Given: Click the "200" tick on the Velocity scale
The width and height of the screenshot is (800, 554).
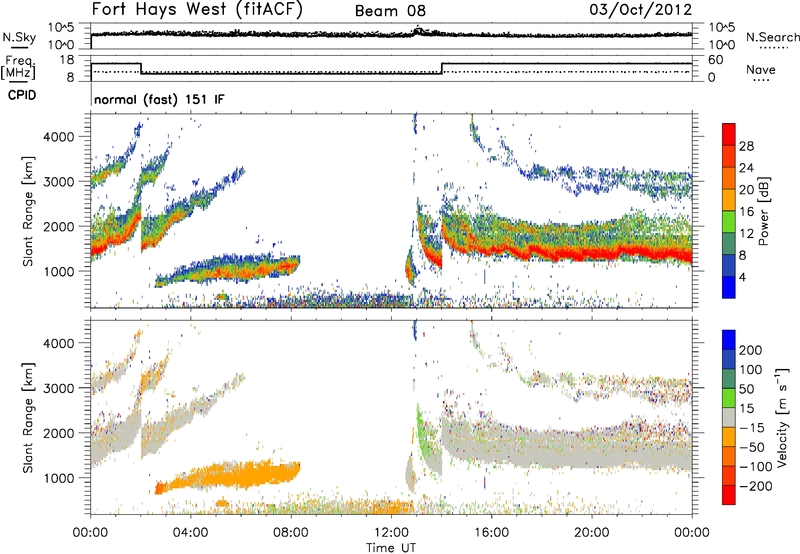Looking at the screenshot, I should (751, 350).
